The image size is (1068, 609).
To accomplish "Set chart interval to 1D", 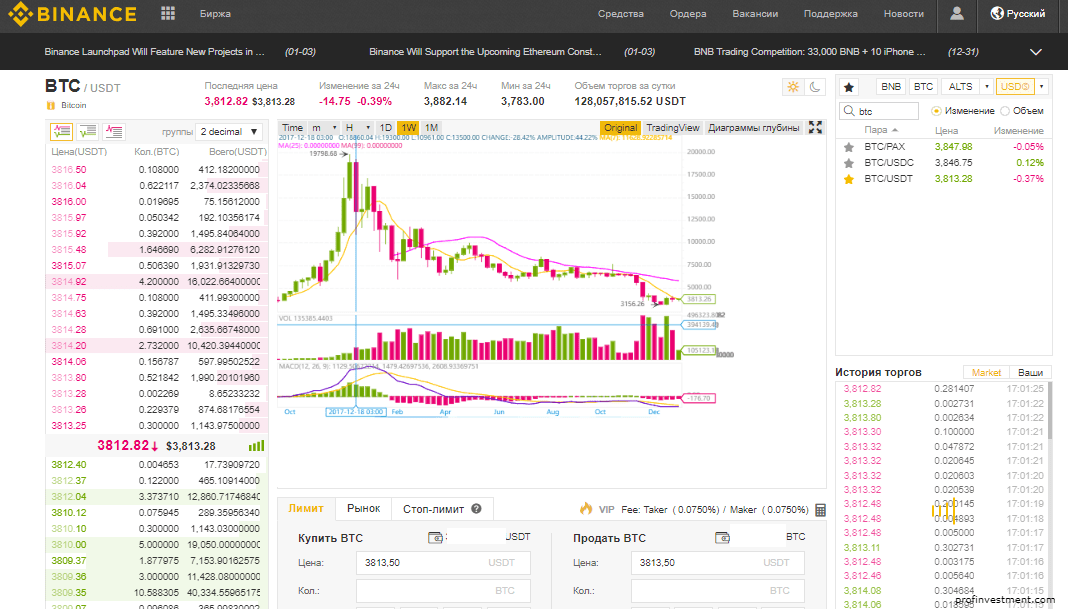I will coord(385,128).
